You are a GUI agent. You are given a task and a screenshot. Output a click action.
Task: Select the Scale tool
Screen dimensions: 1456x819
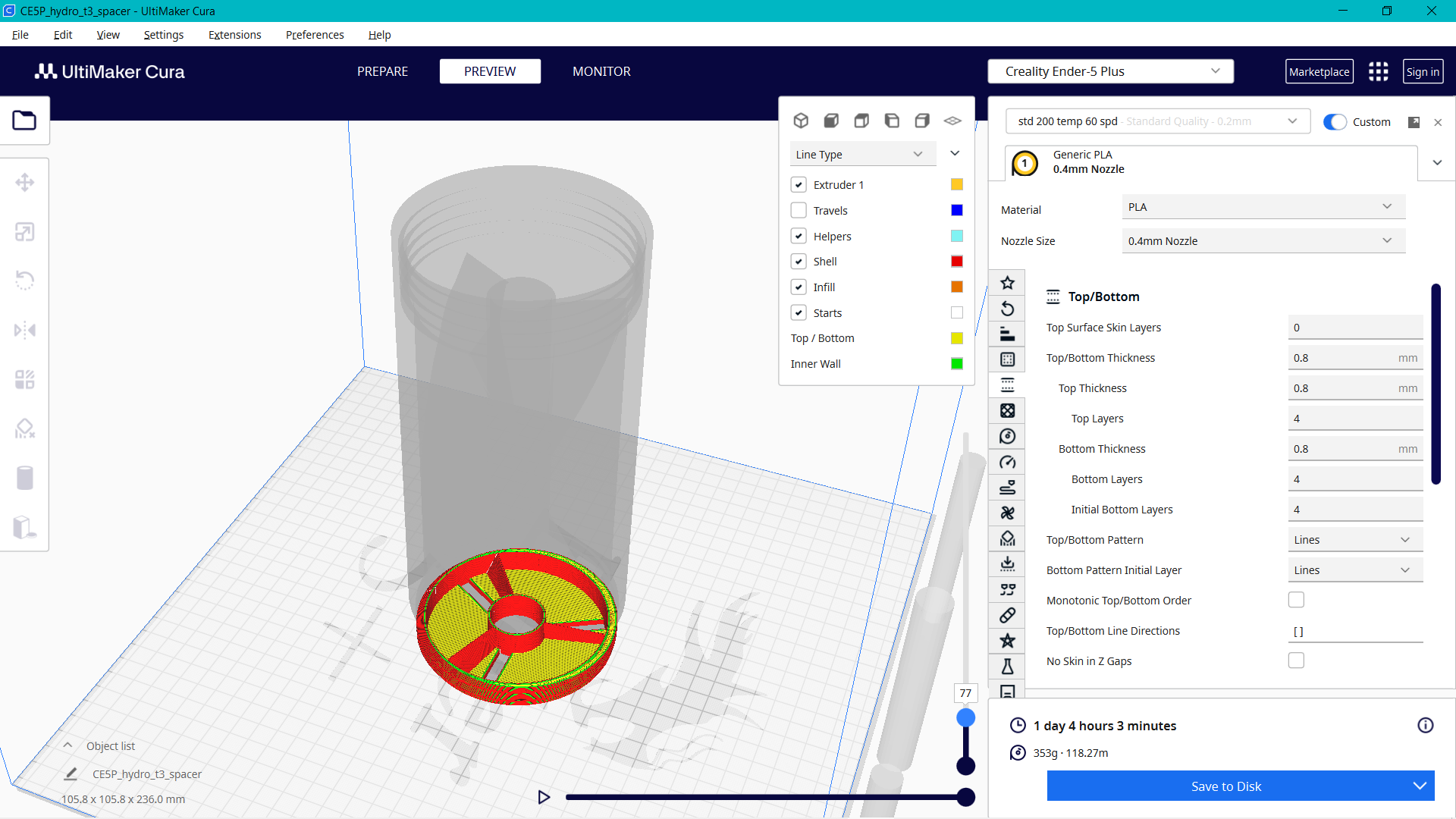click(25, 232)
